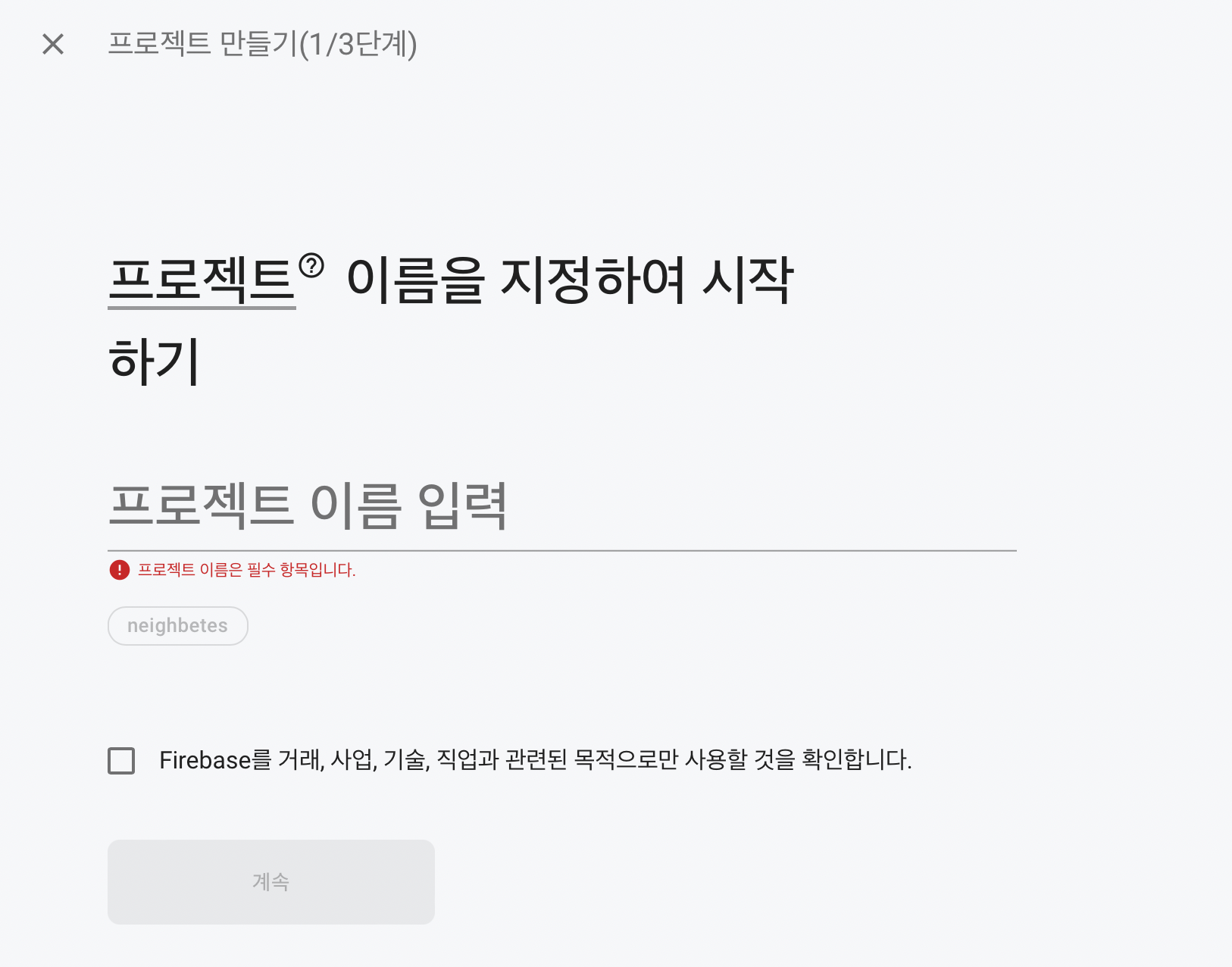Viewport: 1232px width, 967px height.
Task: Focus the 프로젝트 이름 입력 text field
Action: pos(562,505)
